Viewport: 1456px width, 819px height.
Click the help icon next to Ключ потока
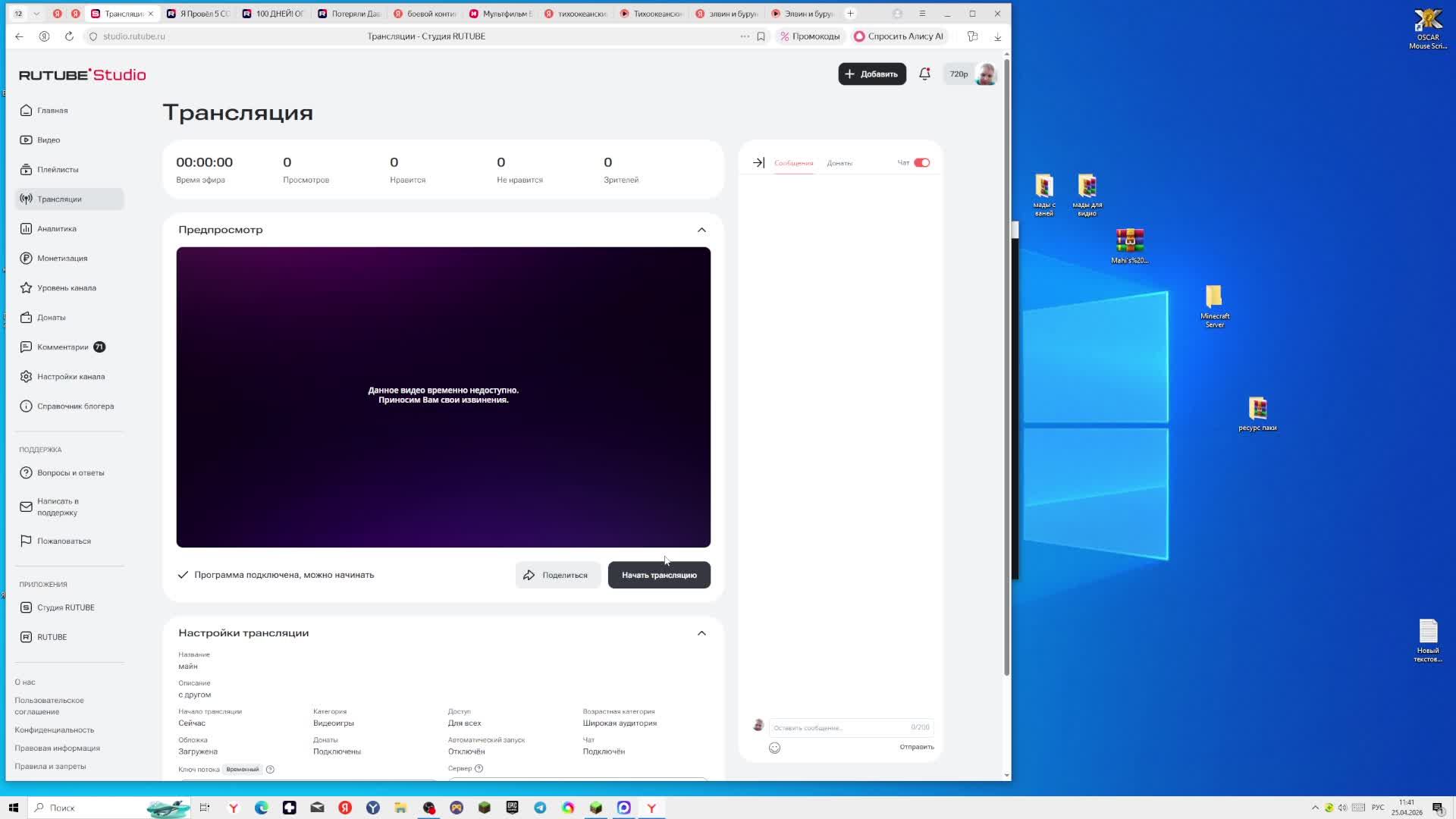tap(270, 769)
